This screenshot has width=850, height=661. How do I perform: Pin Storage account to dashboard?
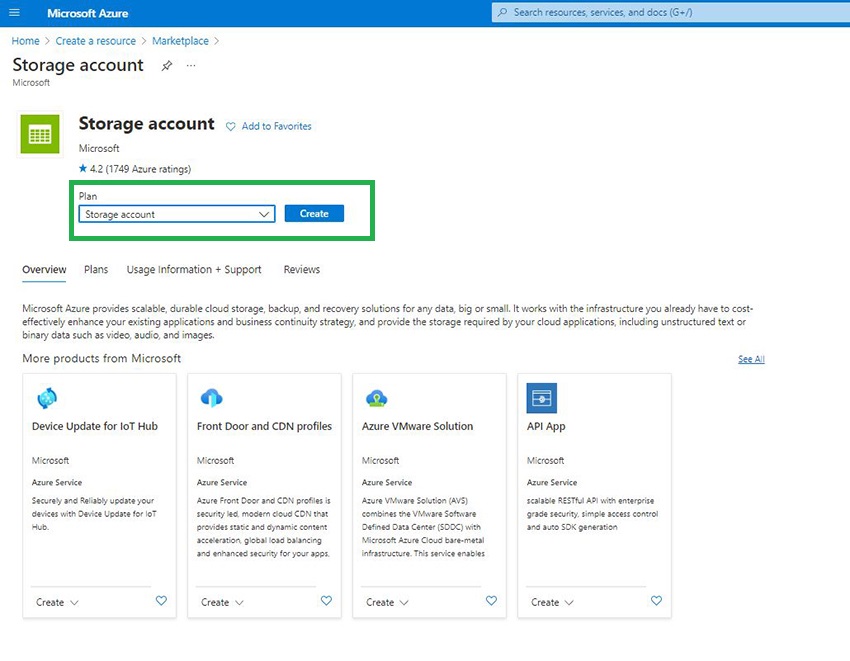tap(167, 66)
